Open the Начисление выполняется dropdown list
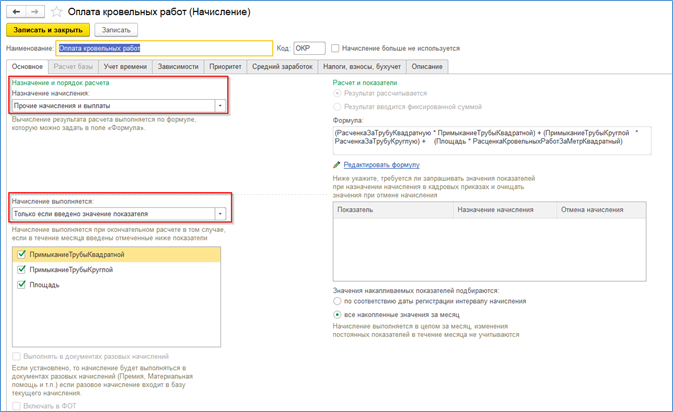 coord(220,213)
